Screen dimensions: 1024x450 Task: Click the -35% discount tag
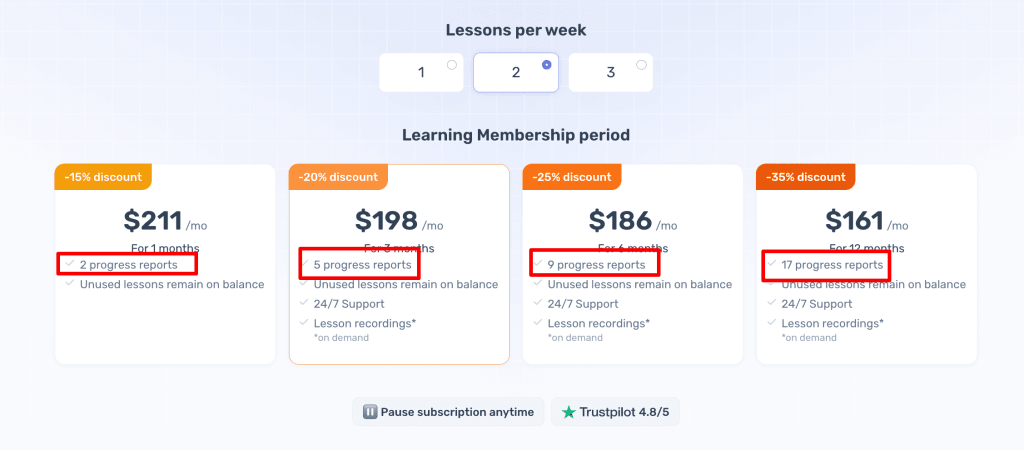806,177
